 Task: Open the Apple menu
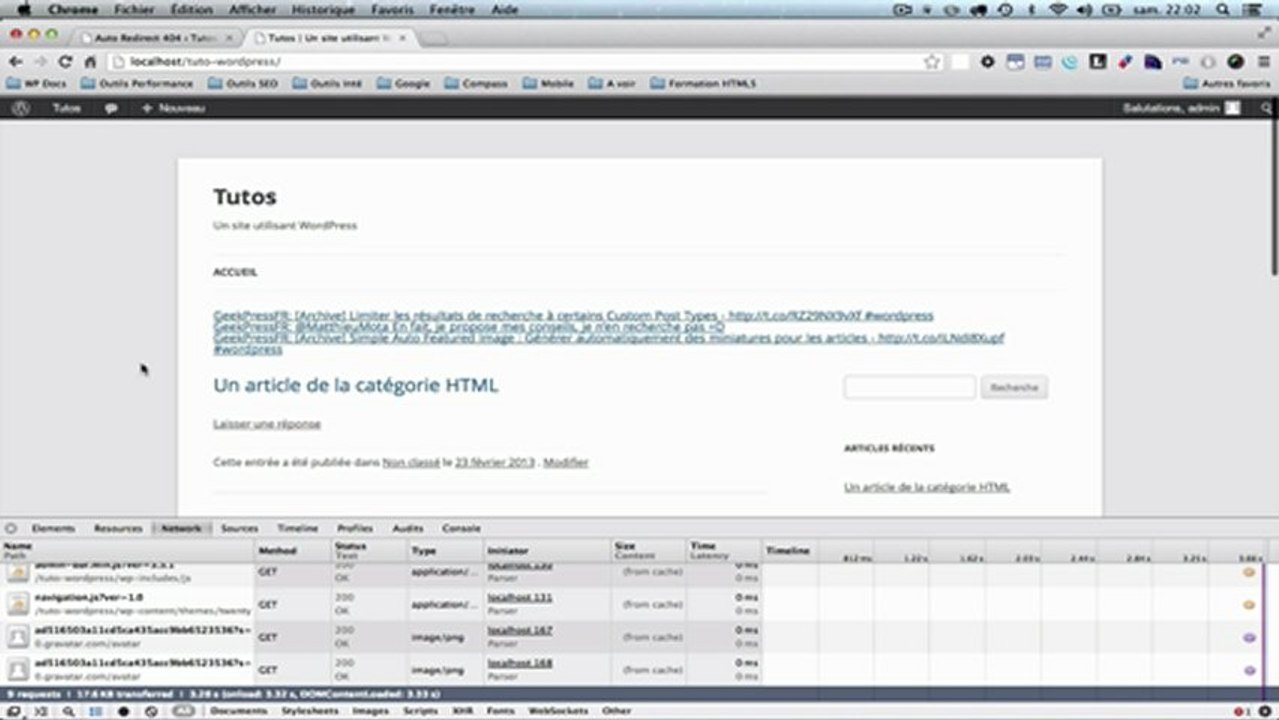[x=24, y=9]
